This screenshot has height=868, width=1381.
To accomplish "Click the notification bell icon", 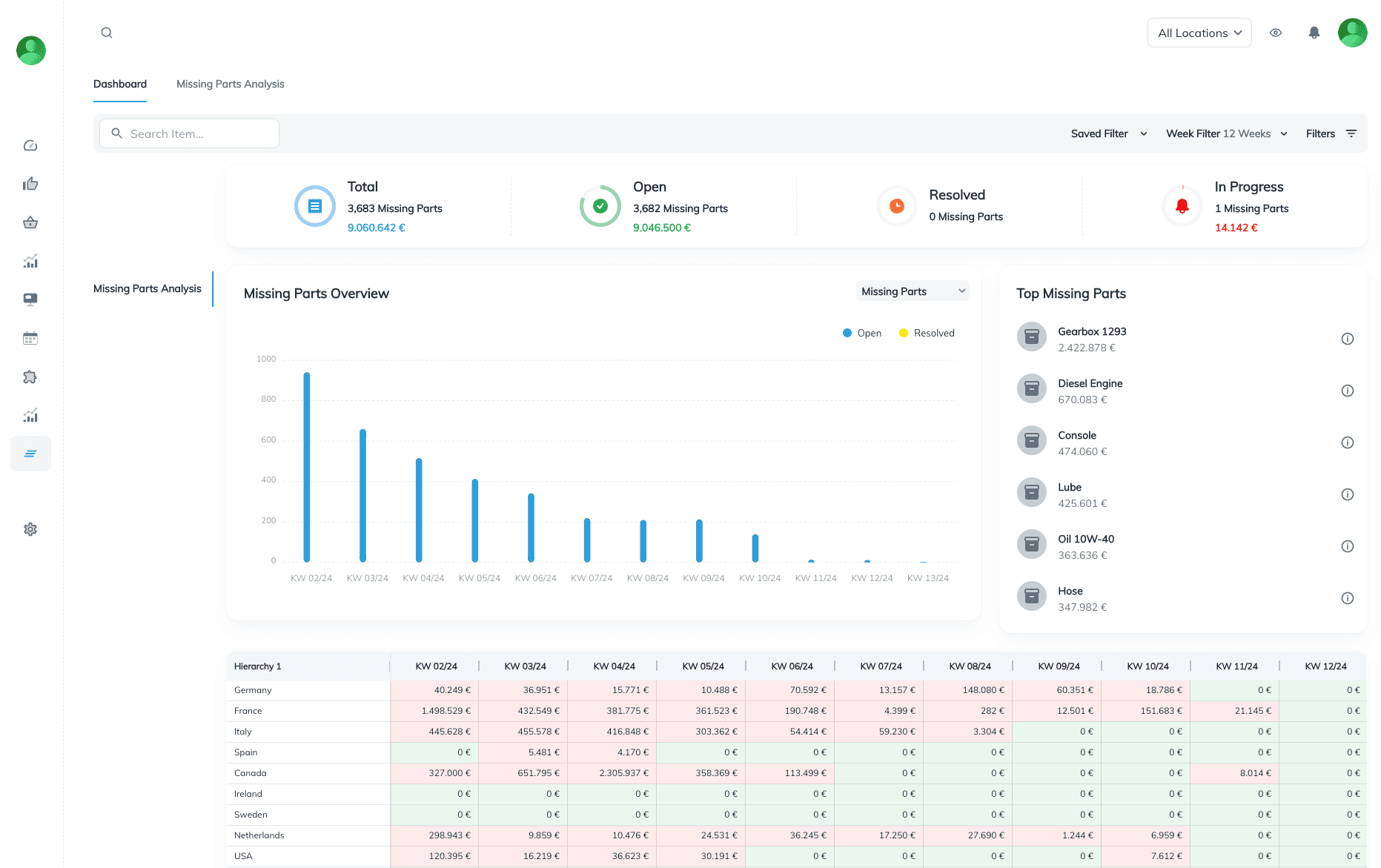I will pyautogui.click(x=1314, y=33).
